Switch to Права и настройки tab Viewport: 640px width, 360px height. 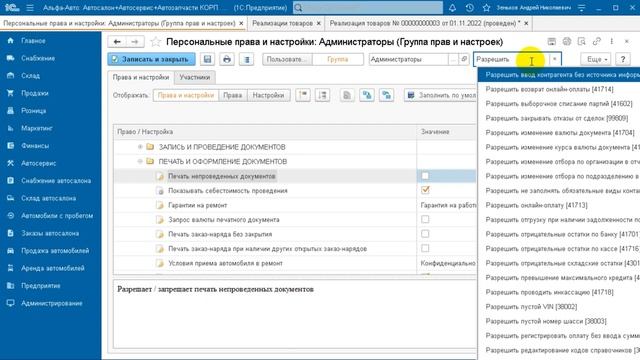click(x=141, y=77)
